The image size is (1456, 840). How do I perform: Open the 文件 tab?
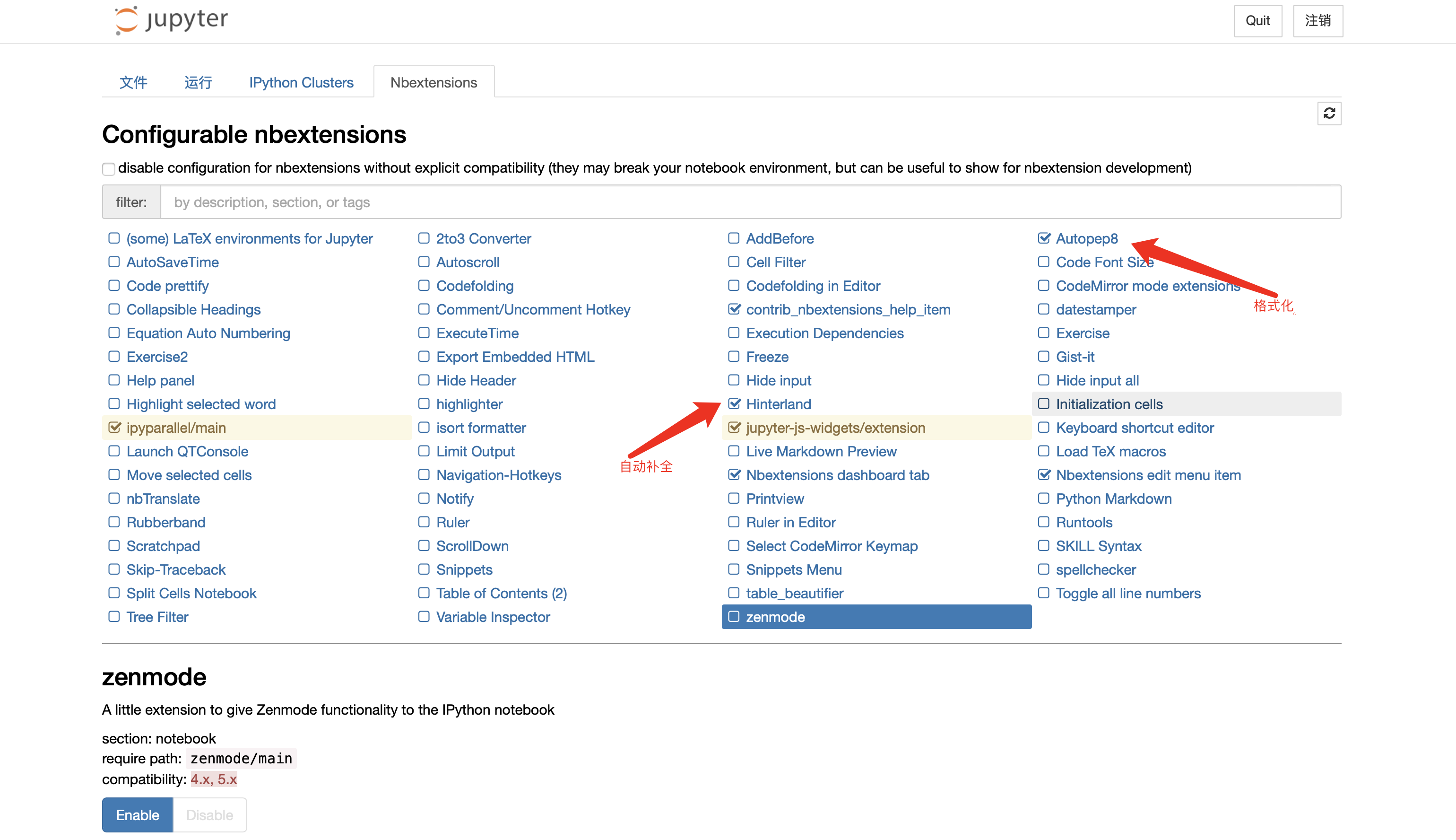tap(133, 82)
